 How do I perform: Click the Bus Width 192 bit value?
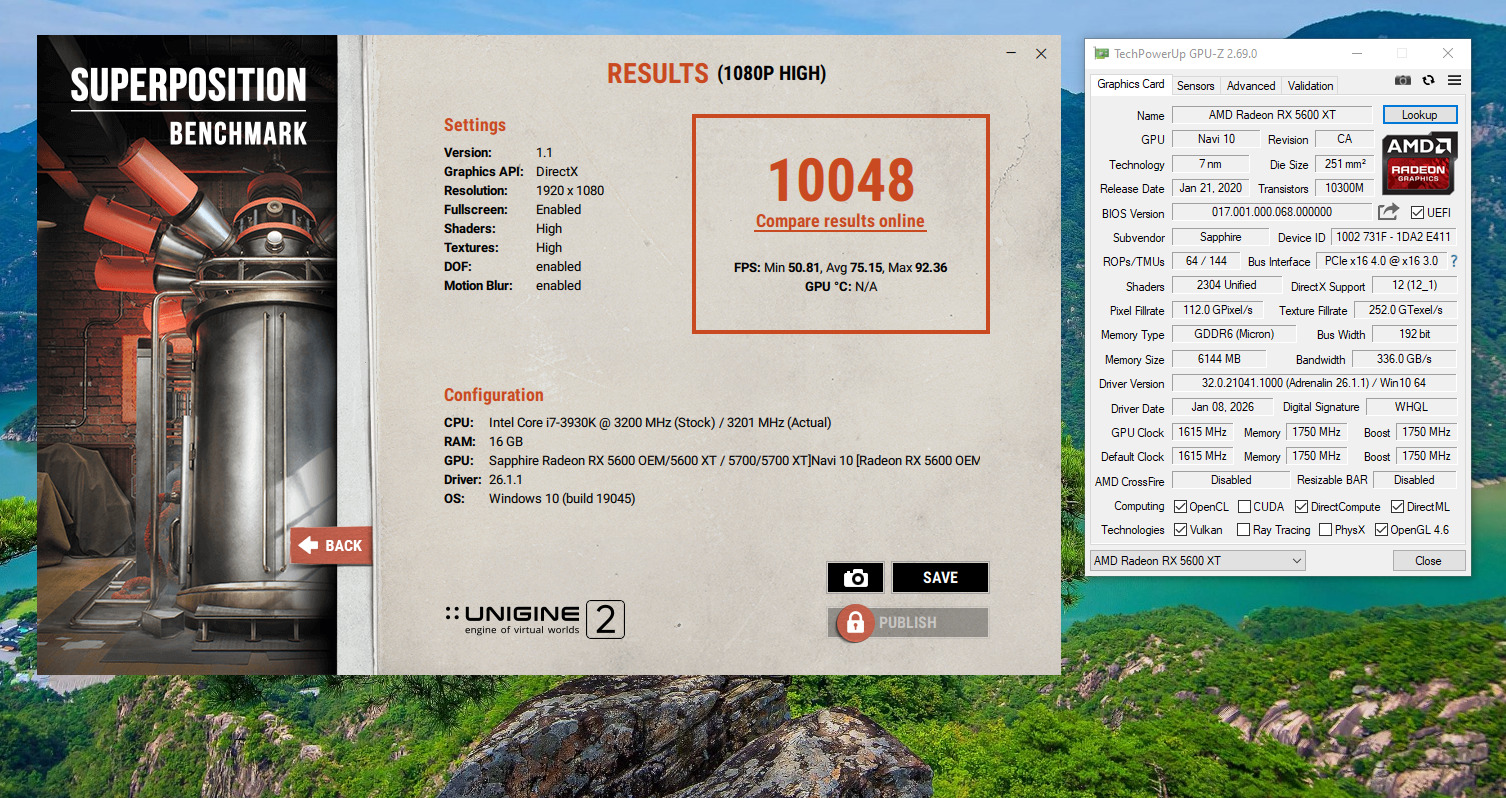point(1414,334)
